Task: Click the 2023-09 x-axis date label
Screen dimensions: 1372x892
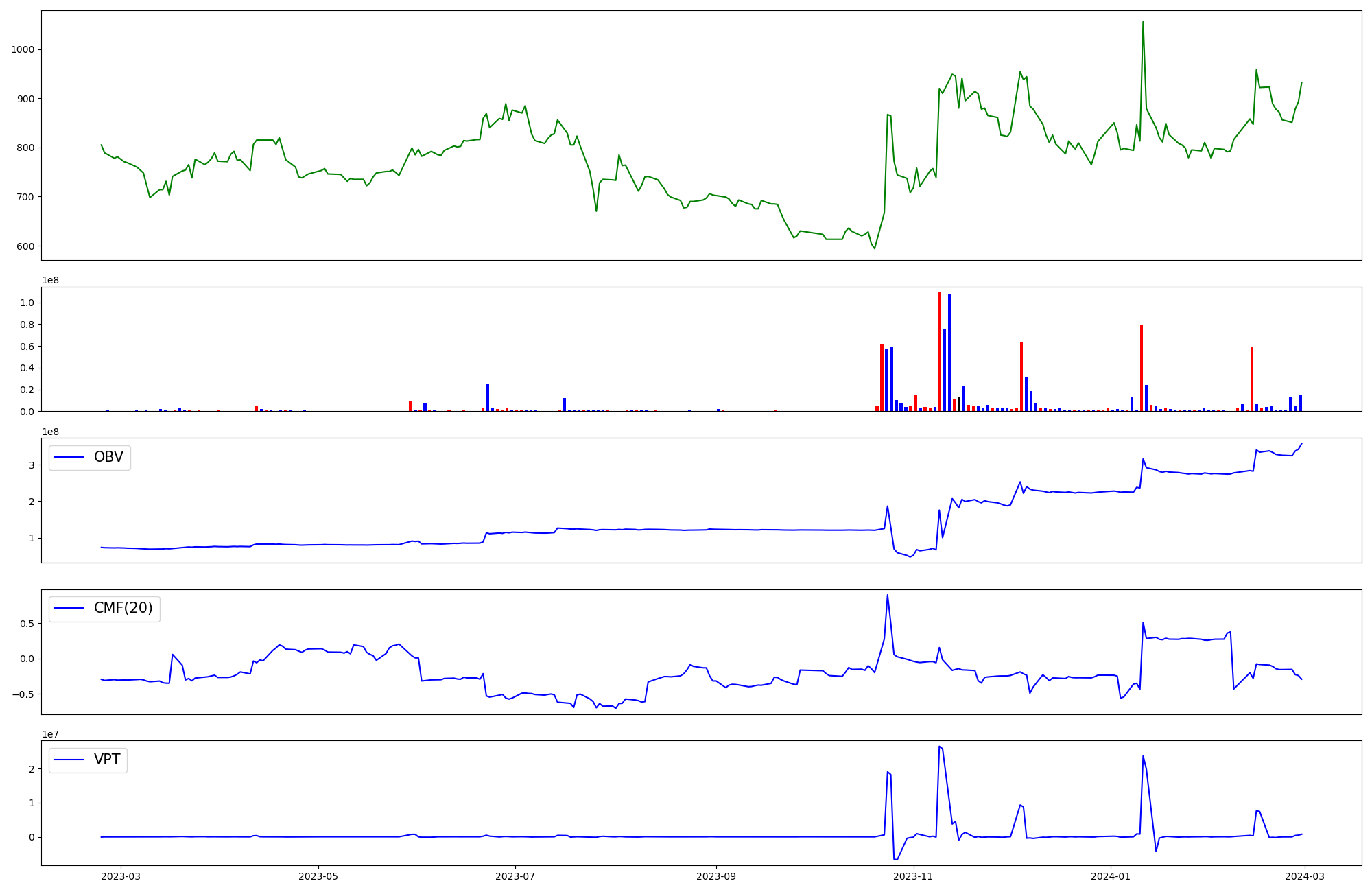Action: [716, 876]
